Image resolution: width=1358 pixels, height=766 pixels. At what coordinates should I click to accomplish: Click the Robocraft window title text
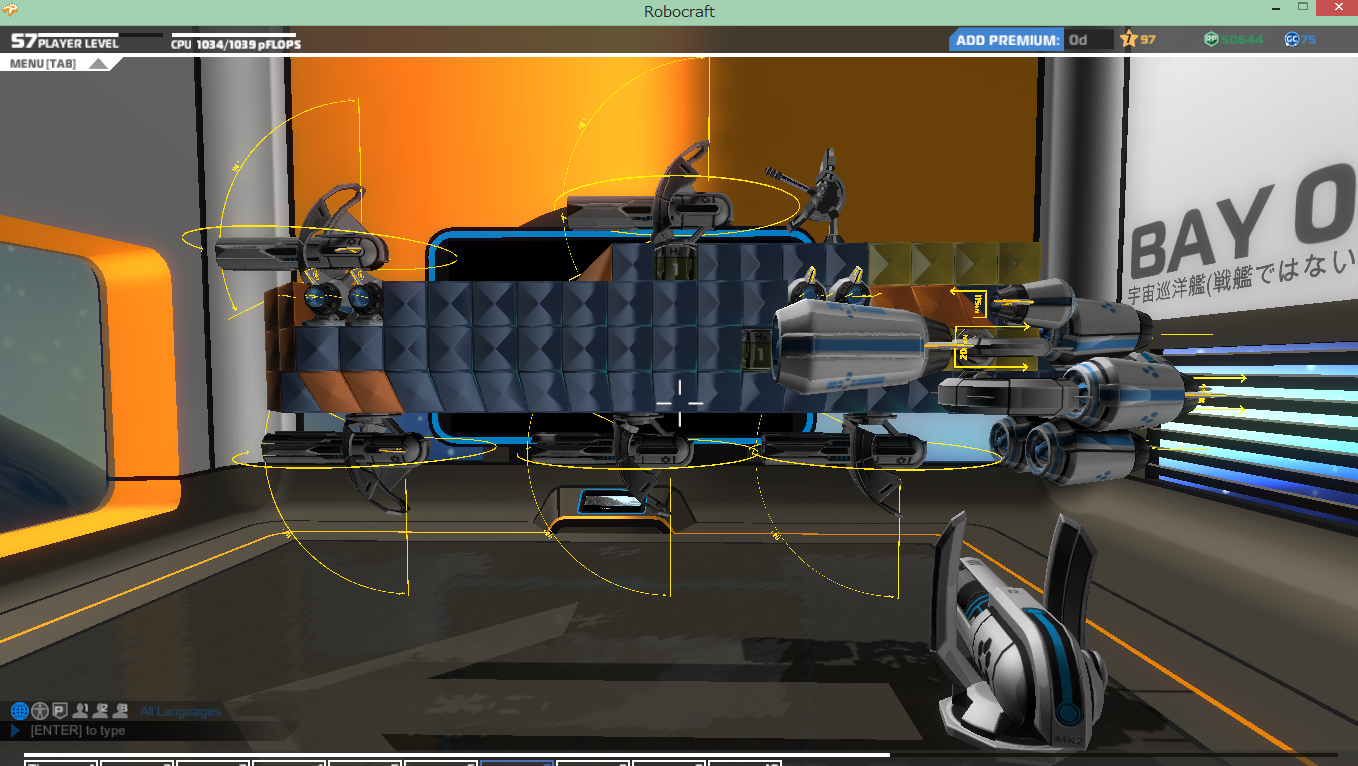(679, 12)
